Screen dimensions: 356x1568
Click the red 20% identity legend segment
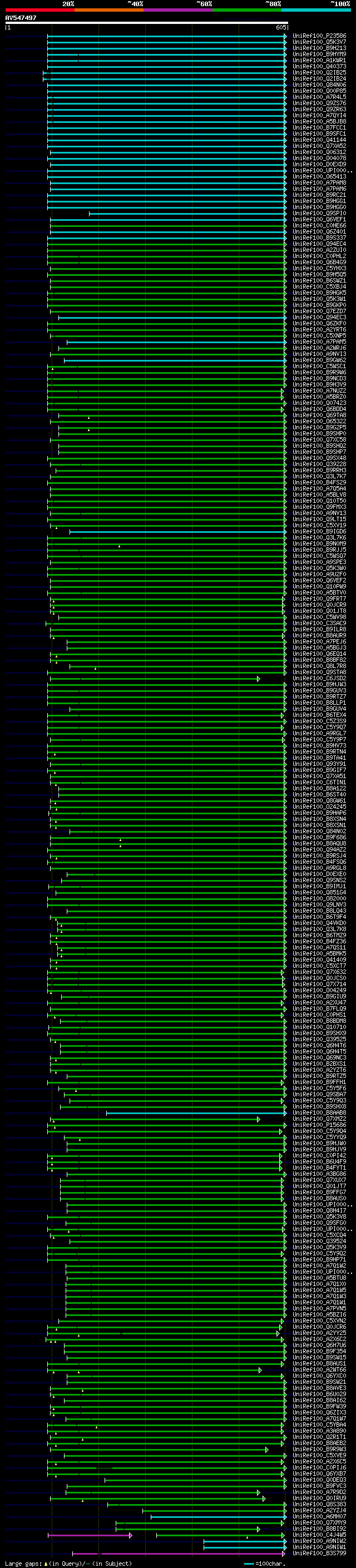click(39, 10)
